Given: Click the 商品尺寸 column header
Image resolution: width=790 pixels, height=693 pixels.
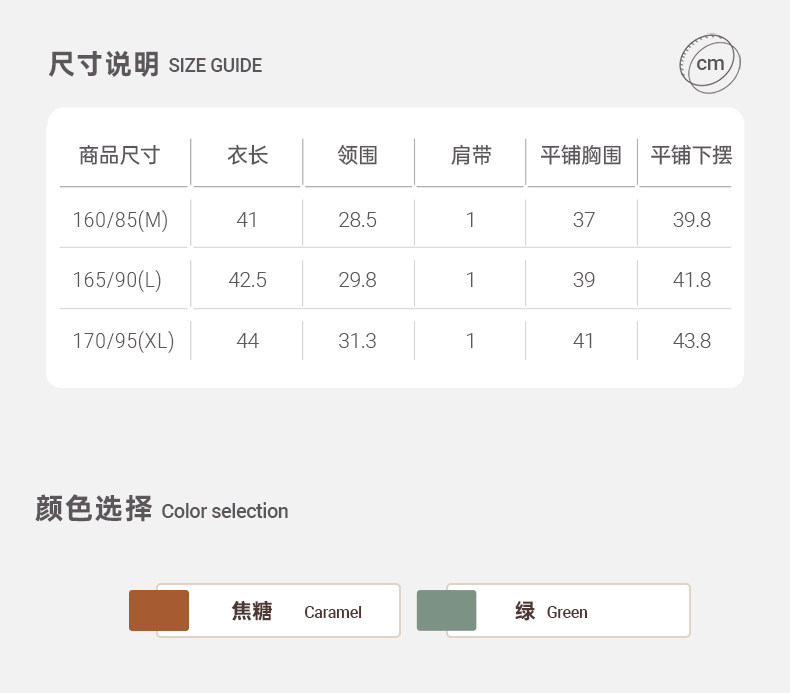Looking at the screenshot, I should [120, 156].
